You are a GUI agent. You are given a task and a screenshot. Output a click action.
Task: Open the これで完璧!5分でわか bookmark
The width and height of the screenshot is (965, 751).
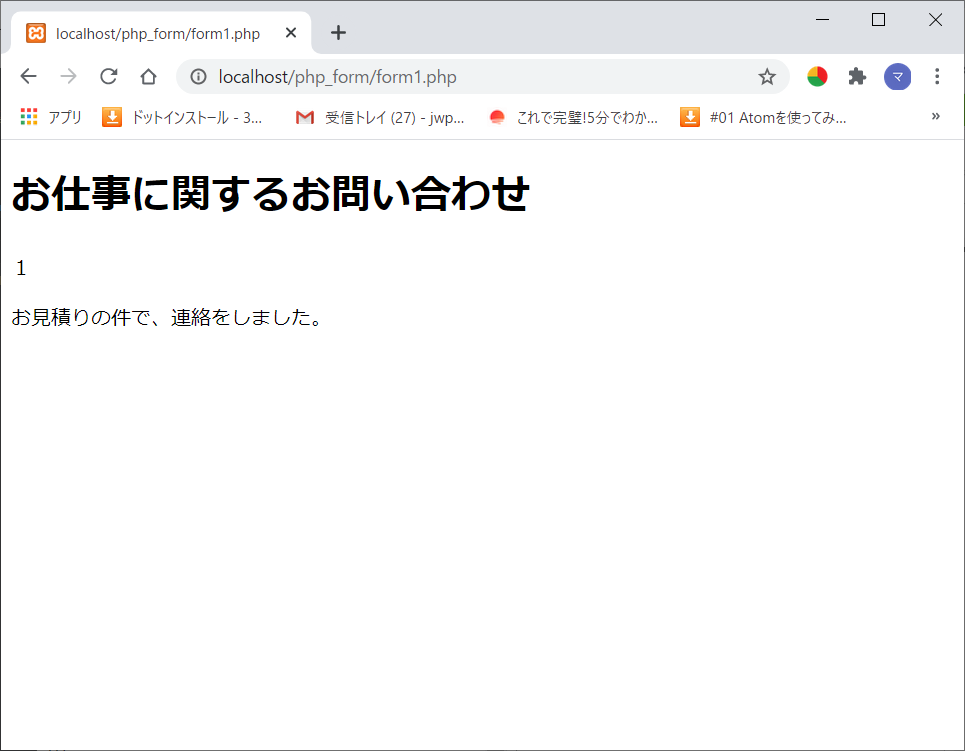574,117
